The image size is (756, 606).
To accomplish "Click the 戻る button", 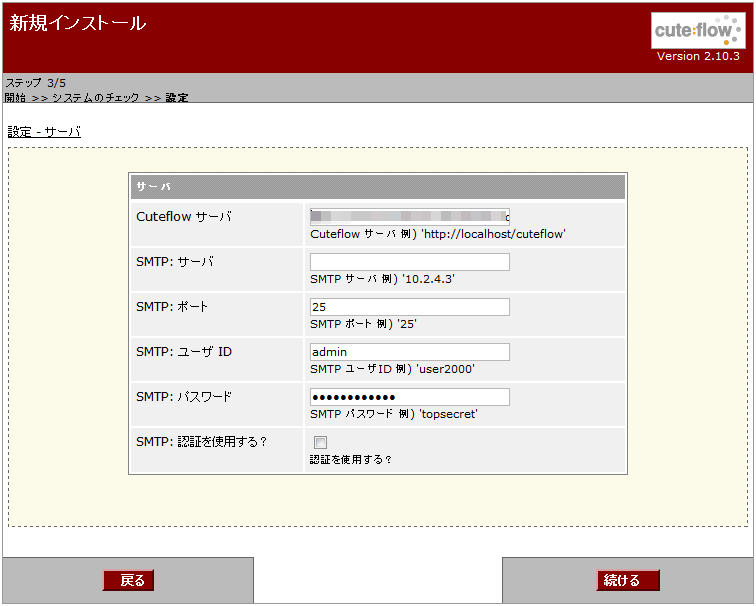I will pos(128,580).
